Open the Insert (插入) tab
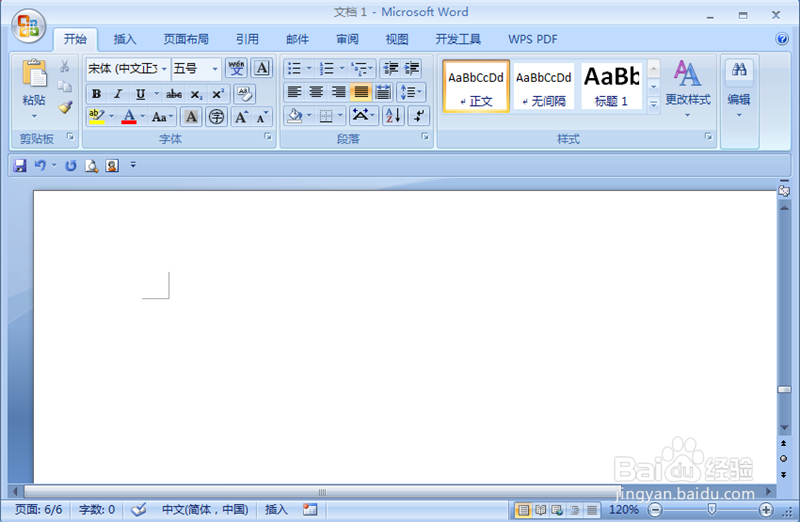This screenshot has height=522, width=800. tap(125, 39)
